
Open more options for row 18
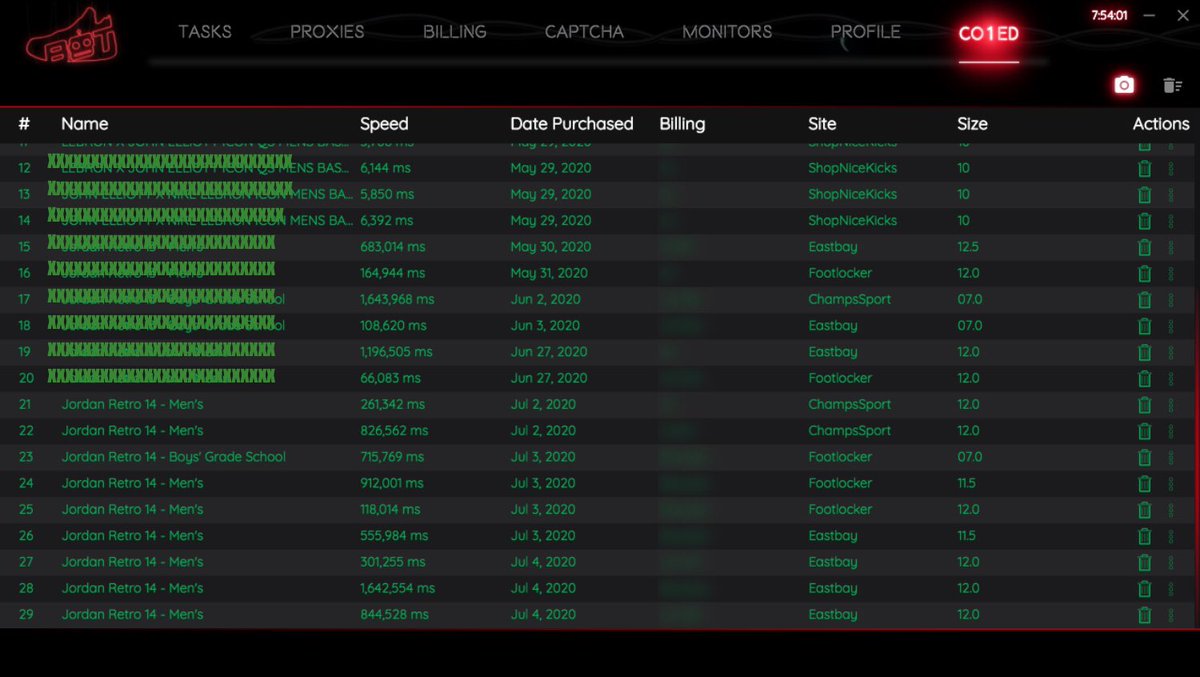pyautogui.click(x=1171, y=326)
